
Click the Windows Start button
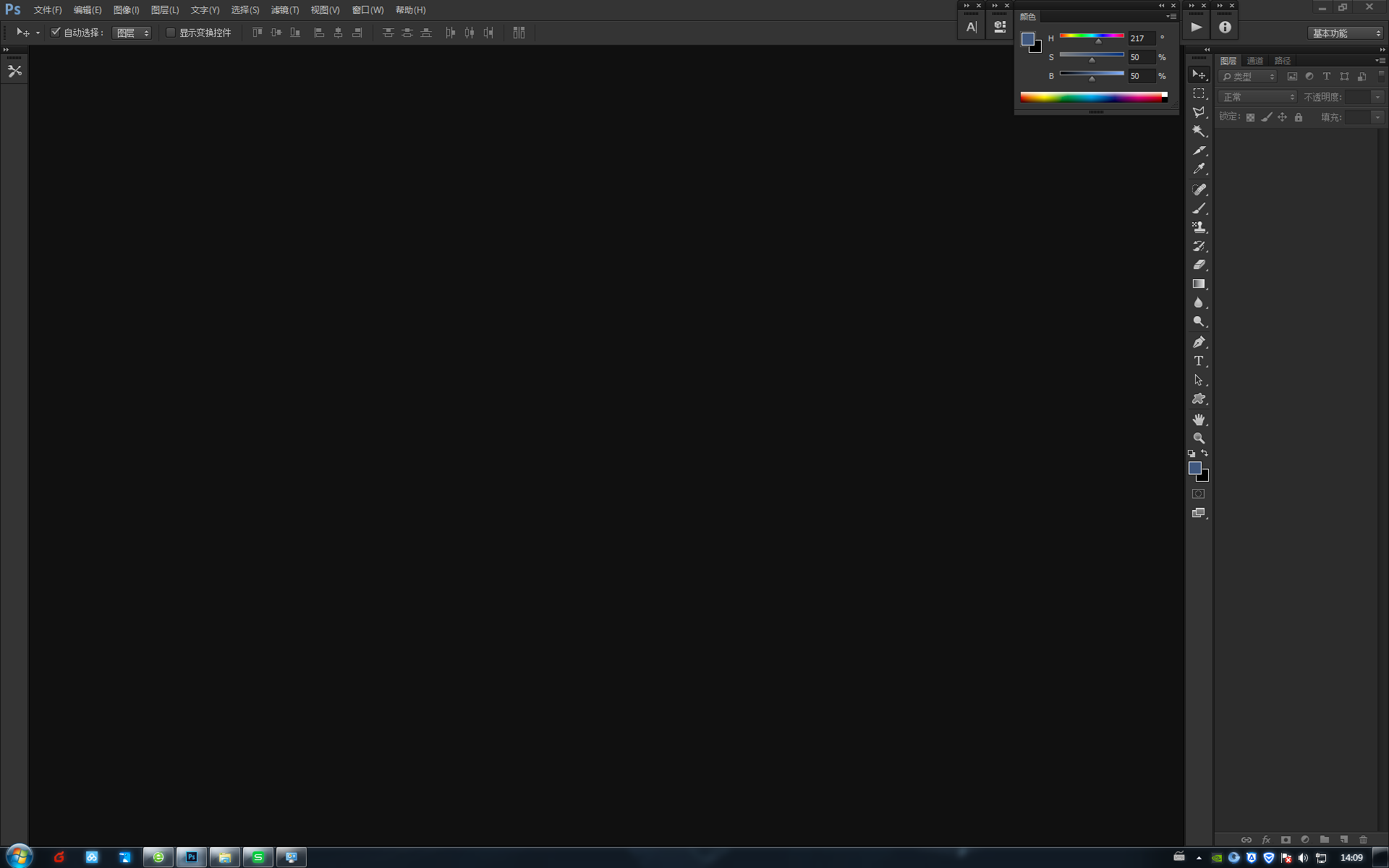(x=20, y=857)
